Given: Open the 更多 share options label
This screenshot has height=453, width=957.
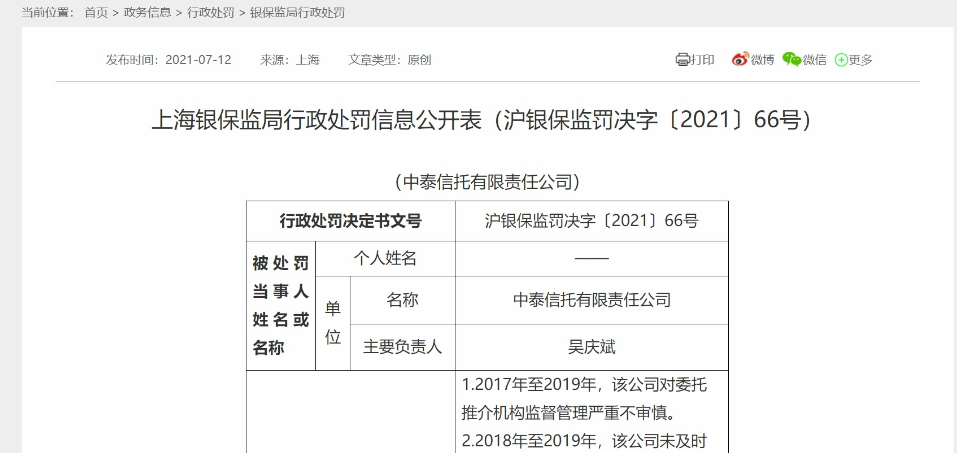Looking at the screenshot, I should 861,60.
